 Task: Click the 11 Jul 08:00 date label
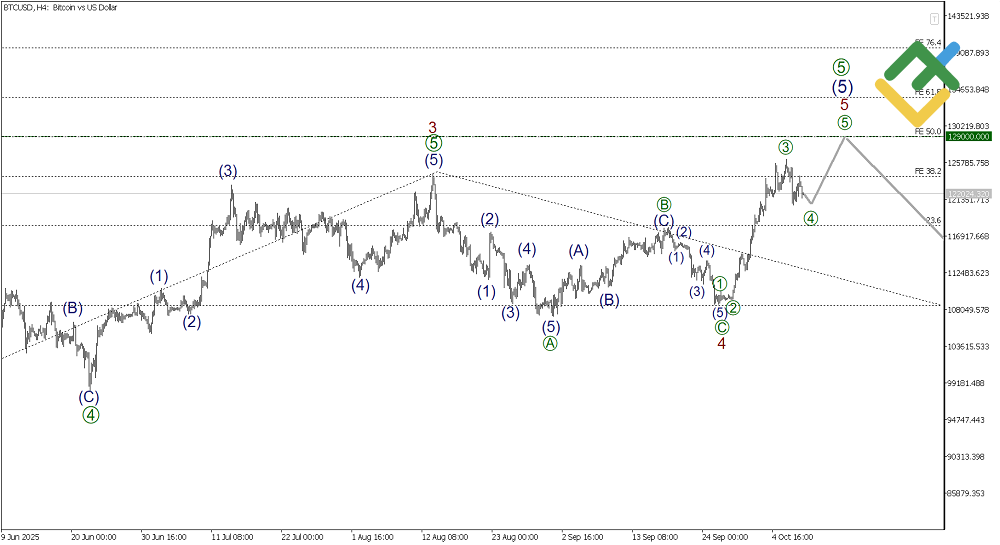tap(233, 537)
